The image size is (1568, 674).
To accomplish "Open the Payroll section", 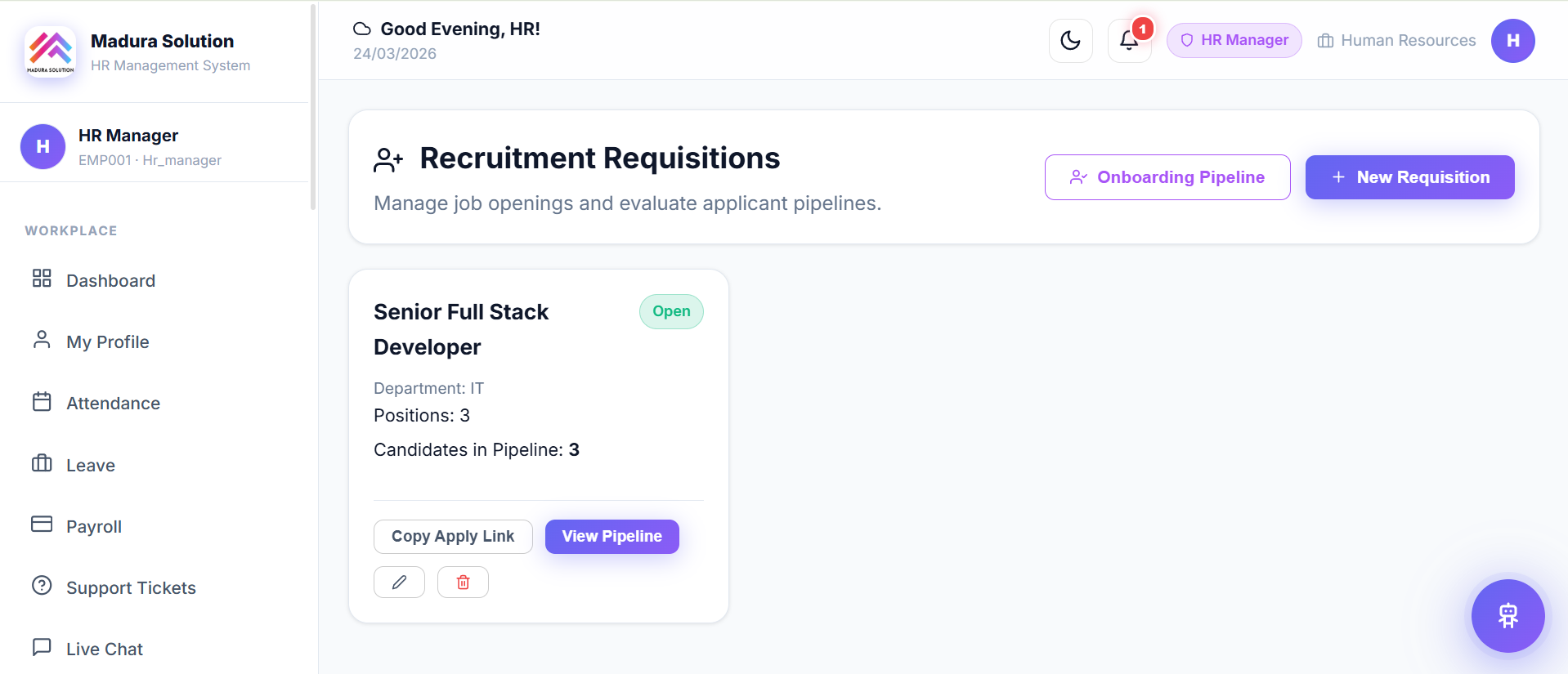I will pos(94,526).
